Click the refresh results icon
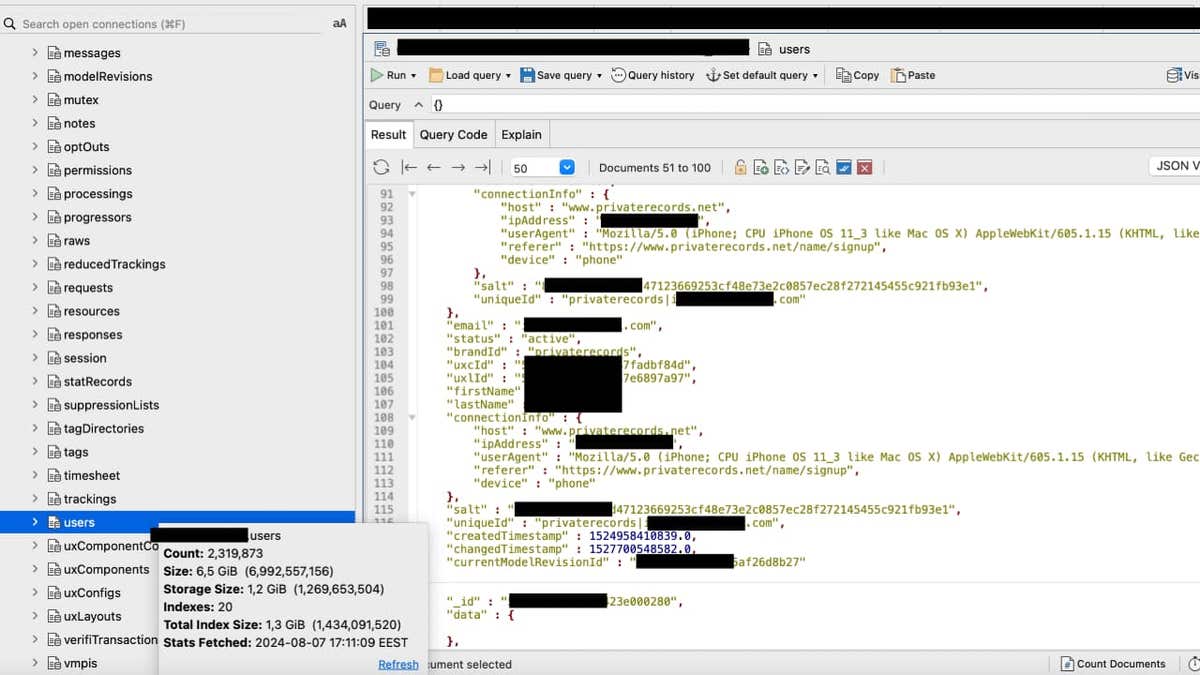This screenshot has height=675, width=1200. 381,168
